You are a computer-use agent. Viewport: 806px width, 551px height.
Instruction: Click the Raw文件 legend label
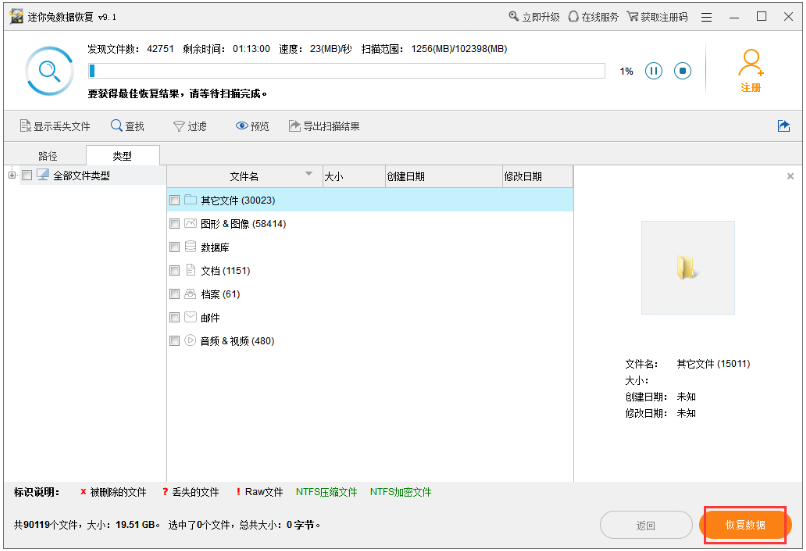[x=264, y=492]
